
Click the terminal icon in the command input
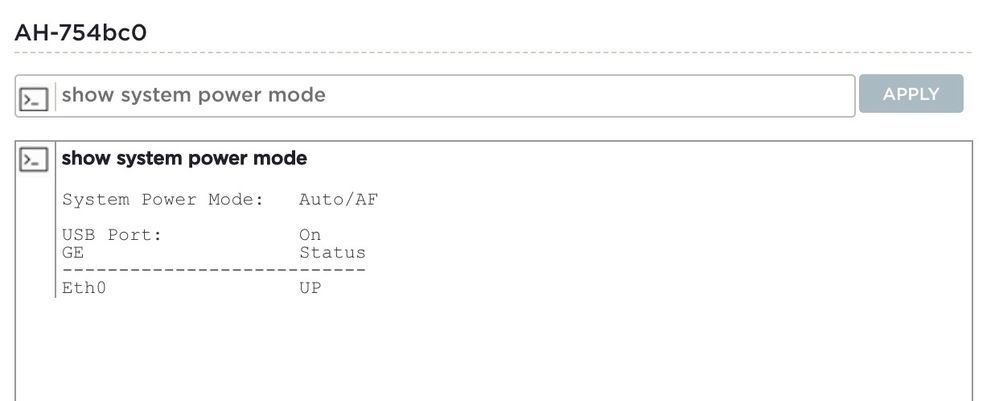click(x=34, y=97)
